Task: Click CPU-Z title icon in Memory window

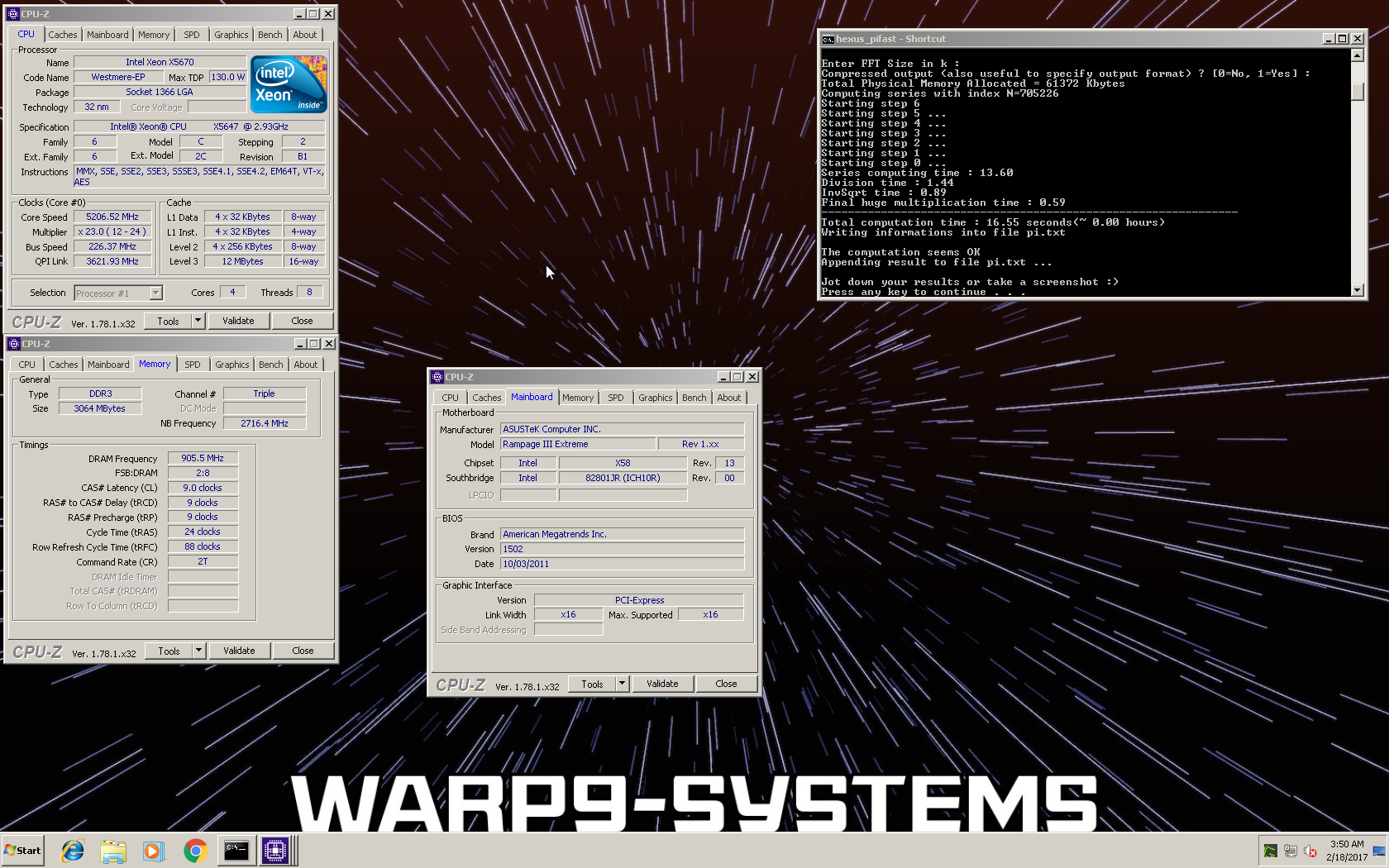Action: [x=14, y=344]
